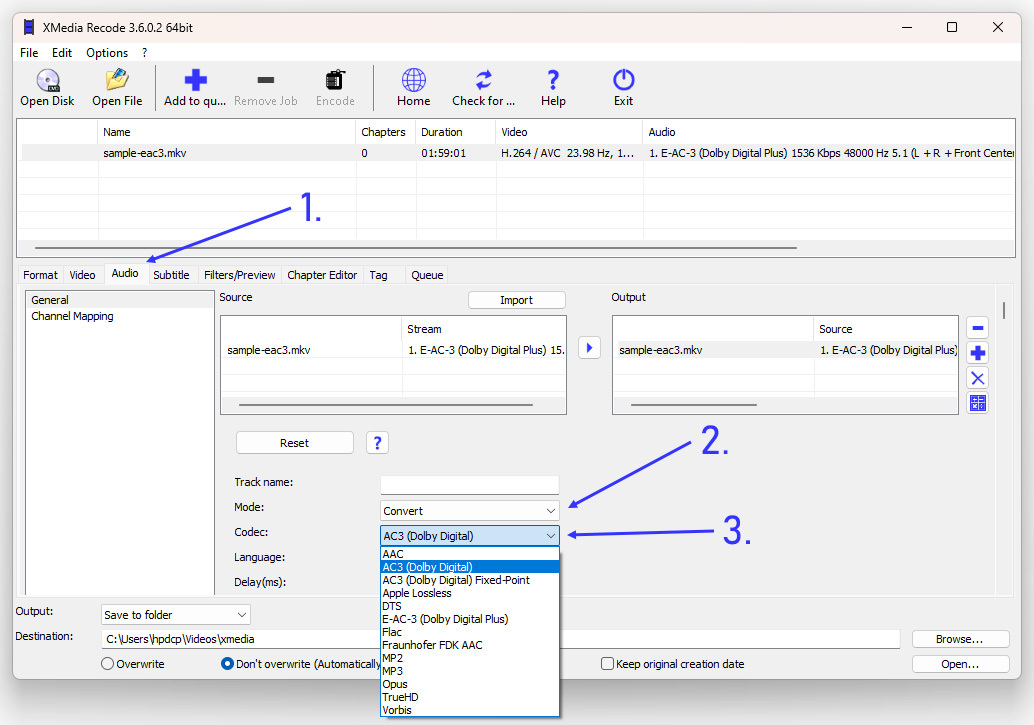Click the Add to queue plus icon
The image size is (1034, 725).
tap(195, 80)
